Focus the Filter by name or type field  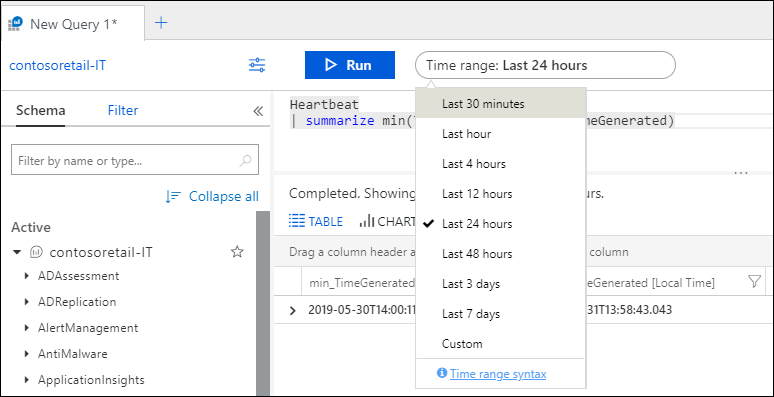pyautogui.click(x=135, y=159)
